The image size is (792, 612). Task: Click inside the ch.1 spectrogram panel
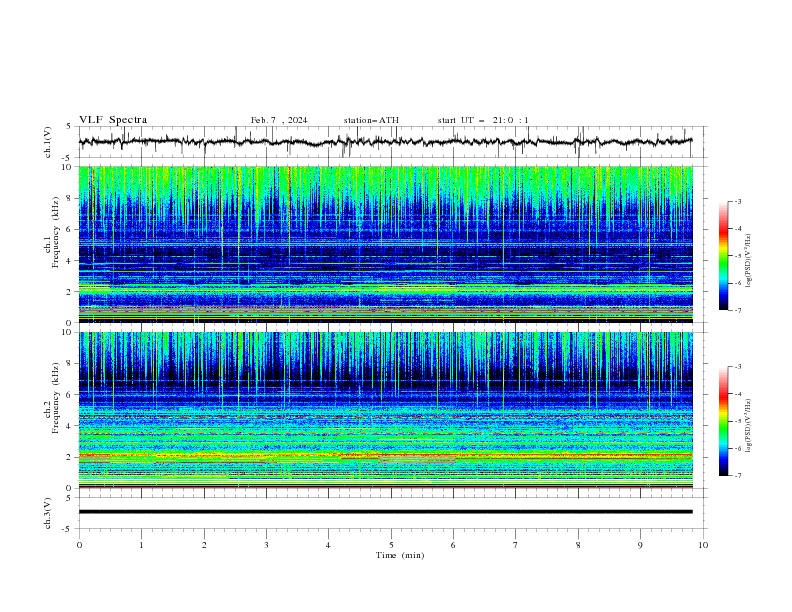tap(385, 244)
